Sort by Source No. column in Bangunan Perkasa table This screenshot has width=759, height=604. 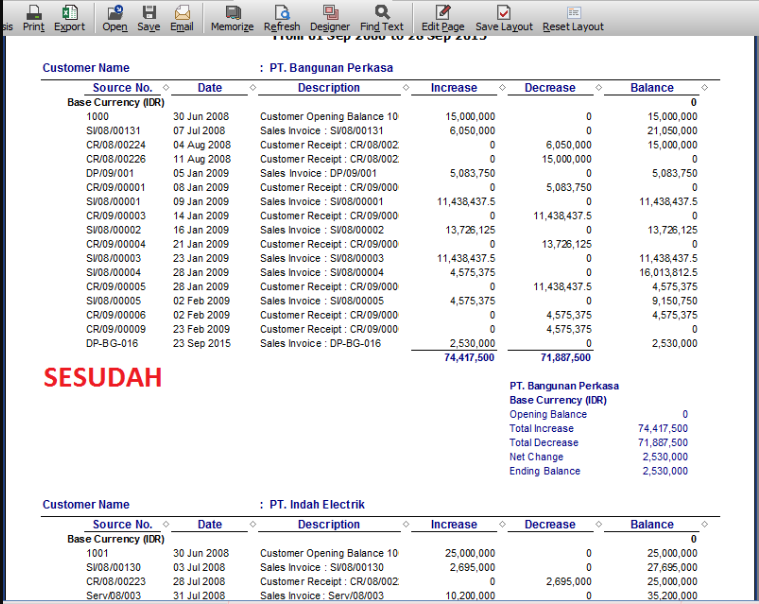166,88
